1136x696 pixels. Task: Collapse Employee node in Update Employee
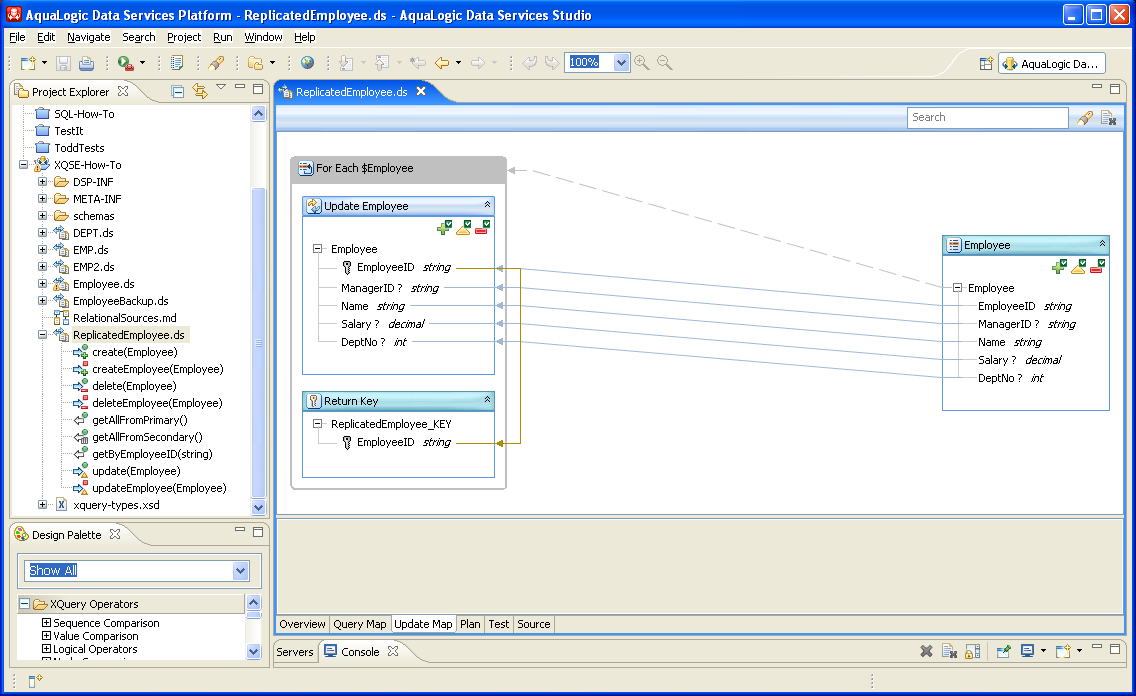pyautogui.click(x=317, y=248)
